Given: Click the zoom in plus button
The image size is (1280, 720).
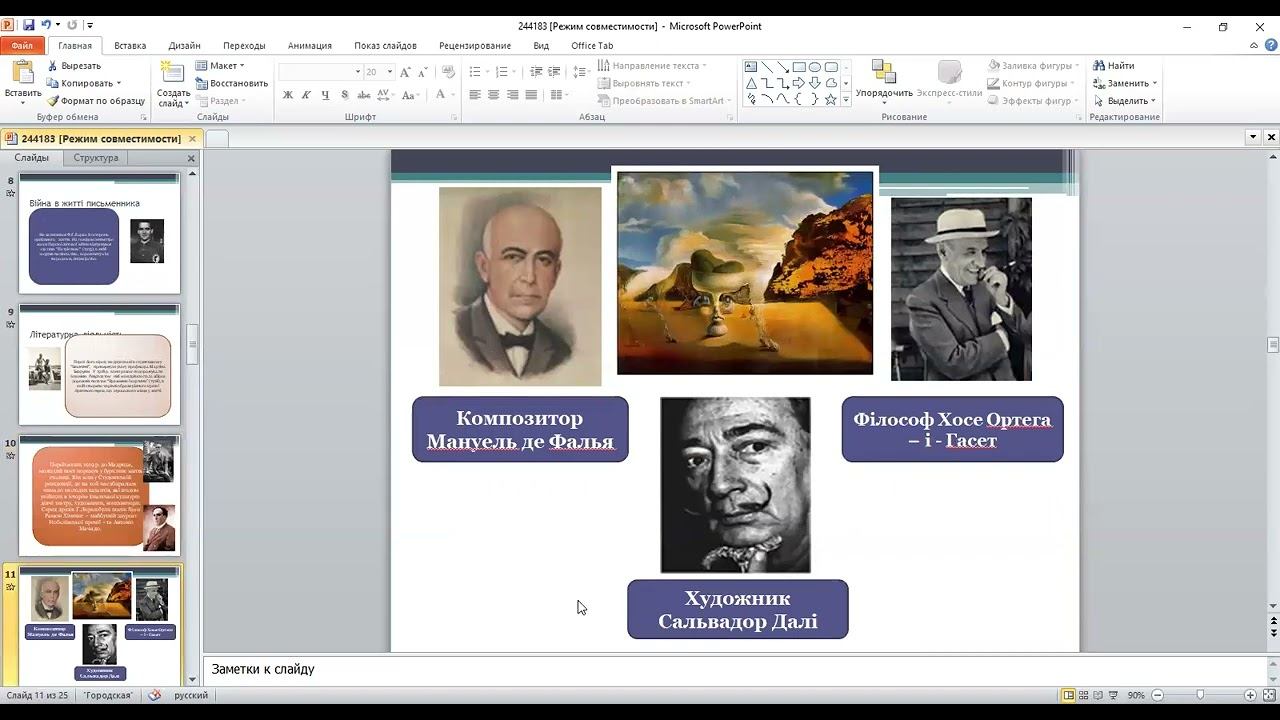Looking at the screenshot, I should coord(1250,695).
